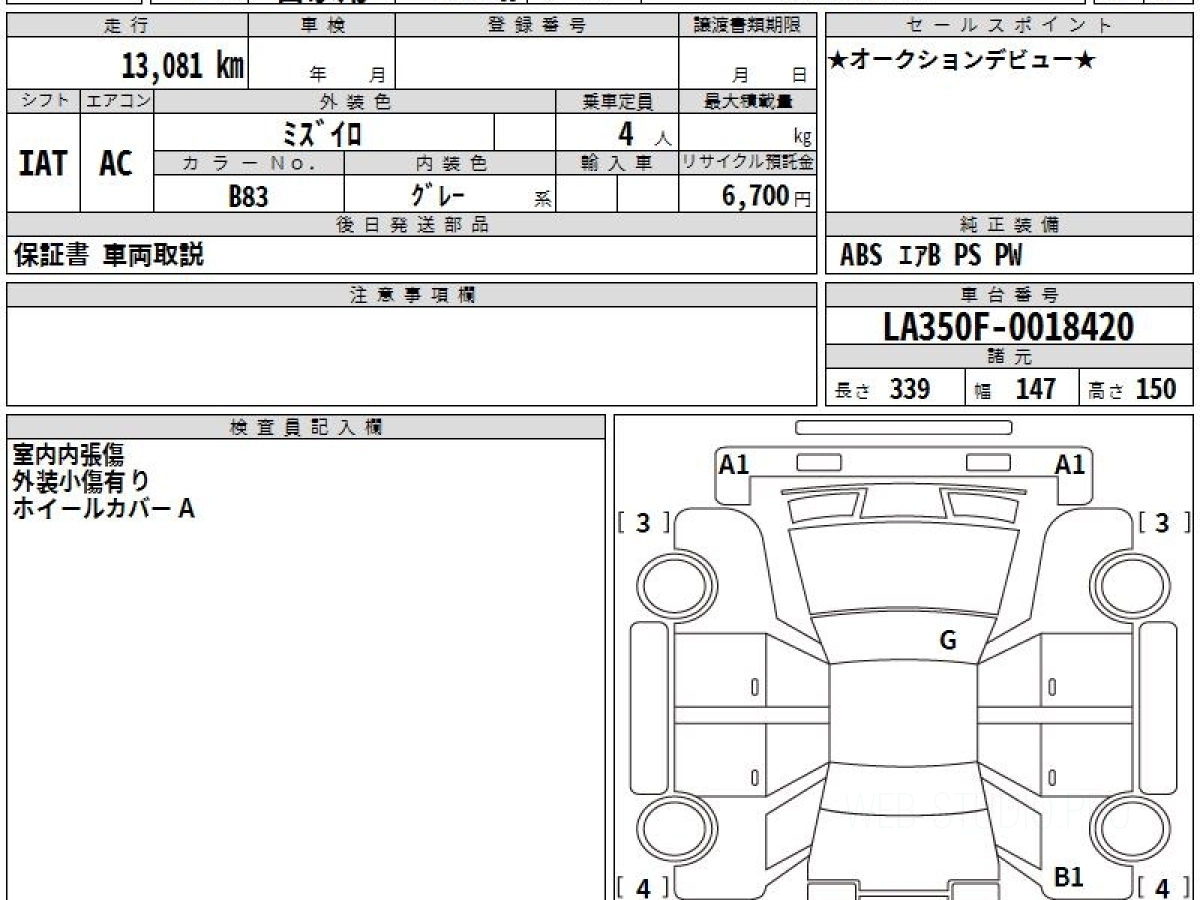This screenshot has width=1200, height=900.
Task: Select inspector note ホイールカバー A
Action: (x=103, y=508)
